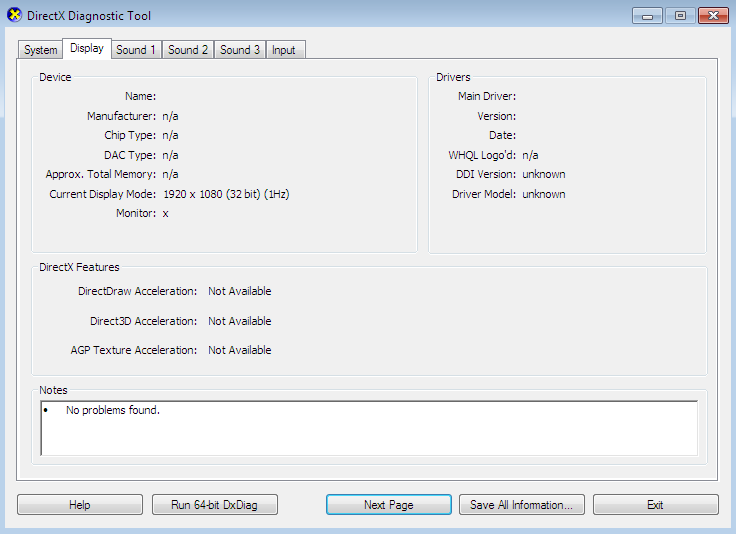Click the Help button
The width and height of the screenshot is (736, 534).
[x=80, y=505]
